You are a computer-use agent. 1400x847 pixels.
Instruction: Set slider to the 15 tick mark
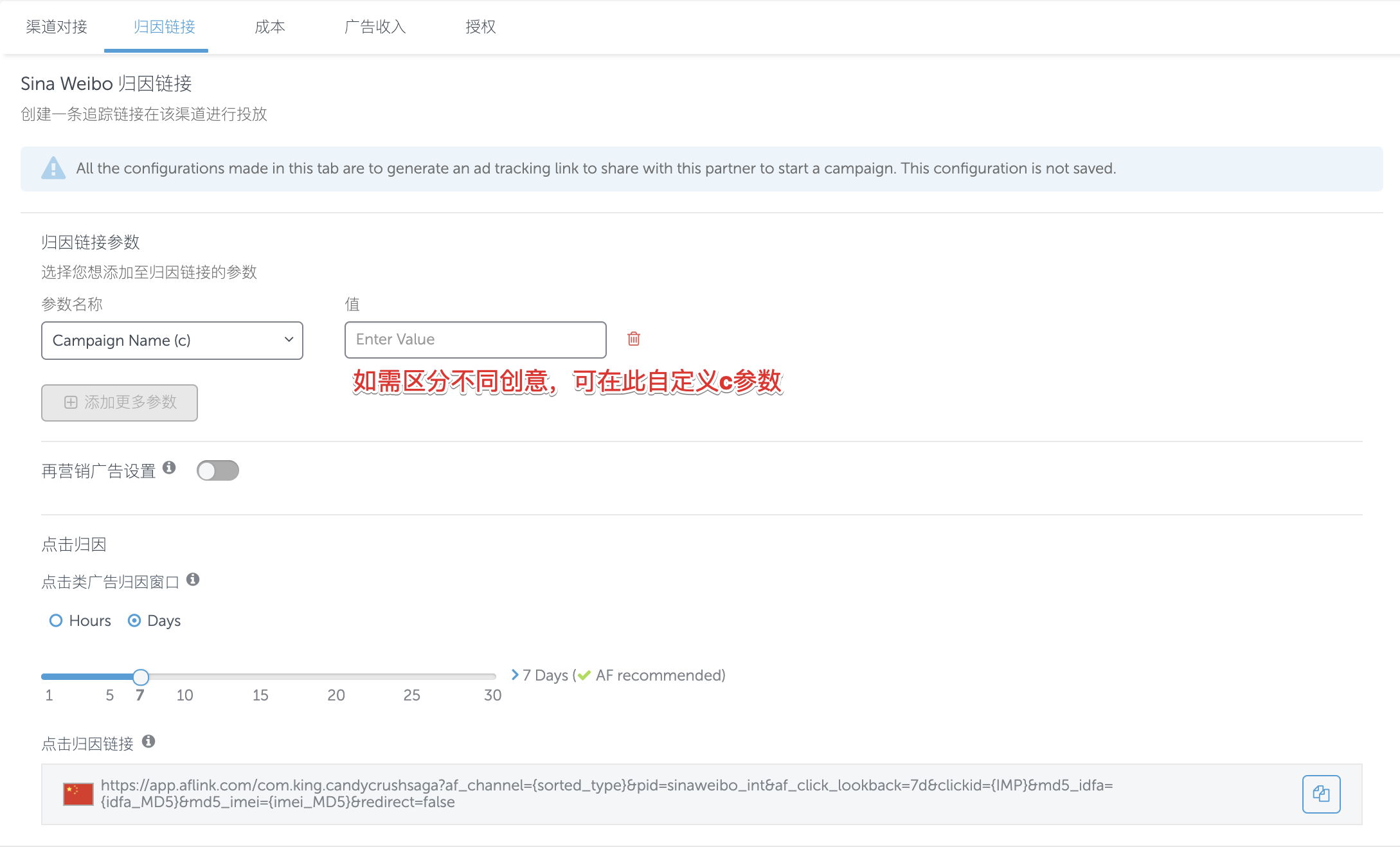click(x=260, y=695)
